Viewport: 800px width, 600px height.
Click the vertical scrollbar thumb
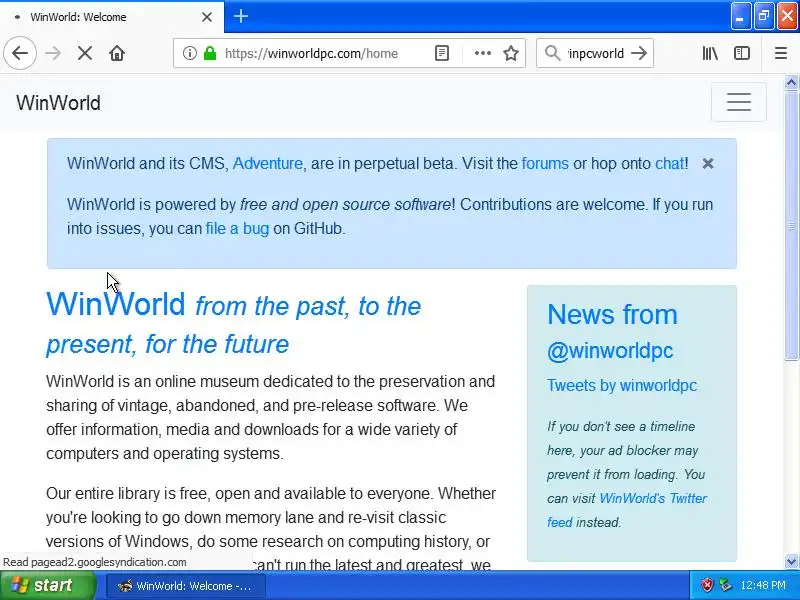(791, 225)
